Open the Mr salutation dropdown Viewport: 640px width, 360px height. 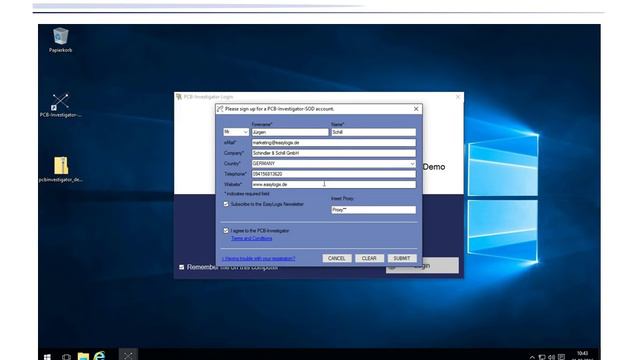[x=236, y=132]
